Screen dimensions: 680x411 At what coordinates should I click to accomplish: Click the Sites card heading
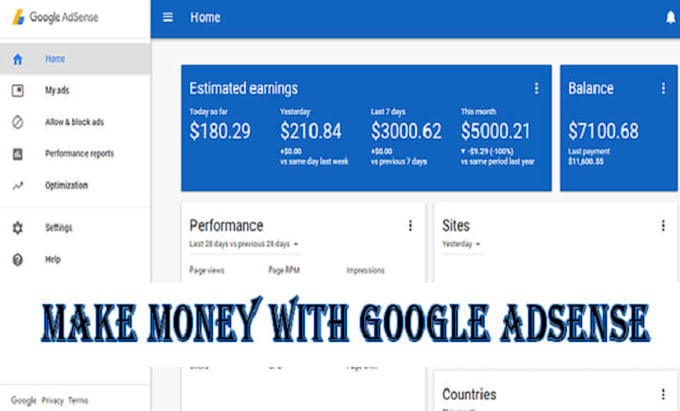[x=456, y=225]
